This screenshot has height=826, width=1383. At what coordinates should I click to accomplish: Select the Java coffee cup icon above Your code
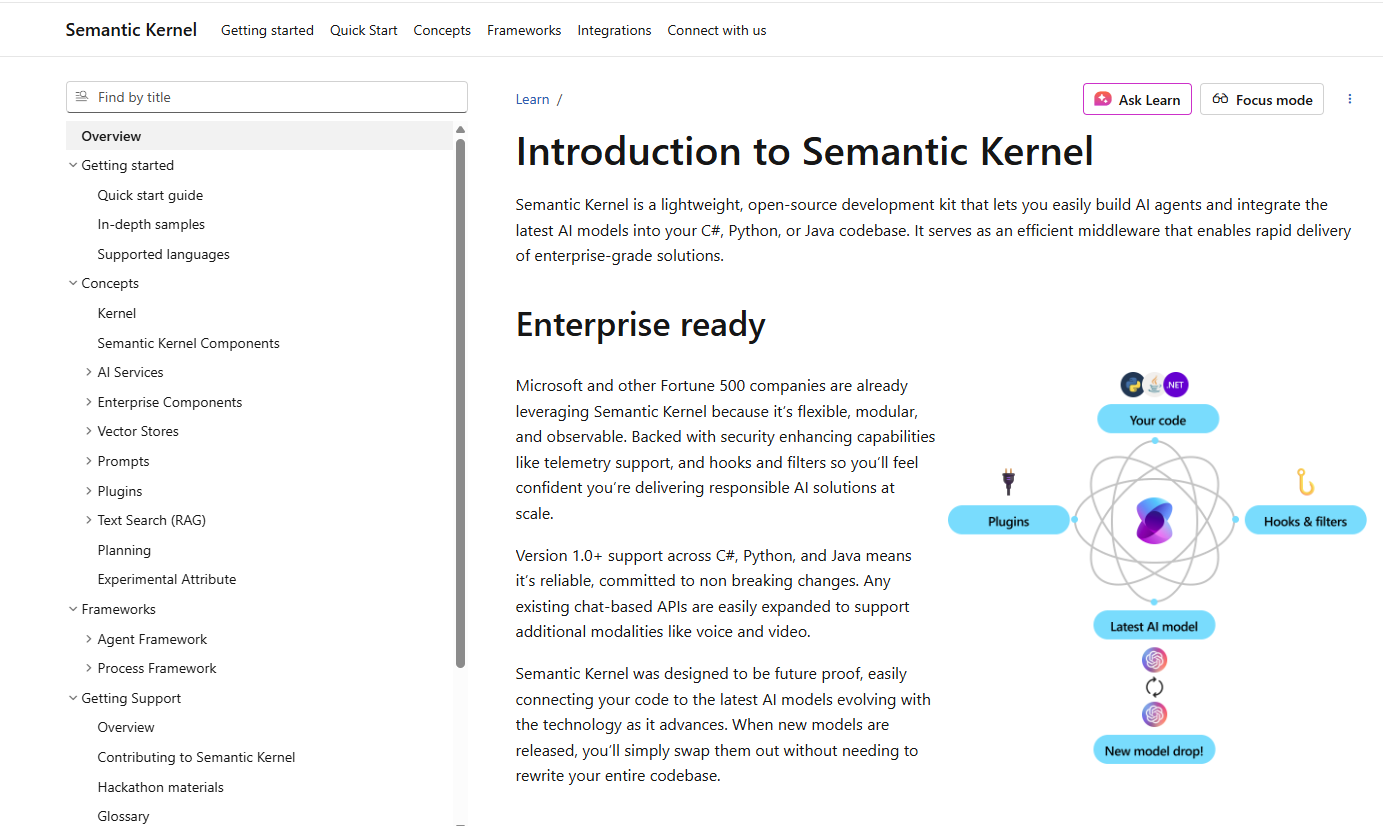click(1152, 383)
